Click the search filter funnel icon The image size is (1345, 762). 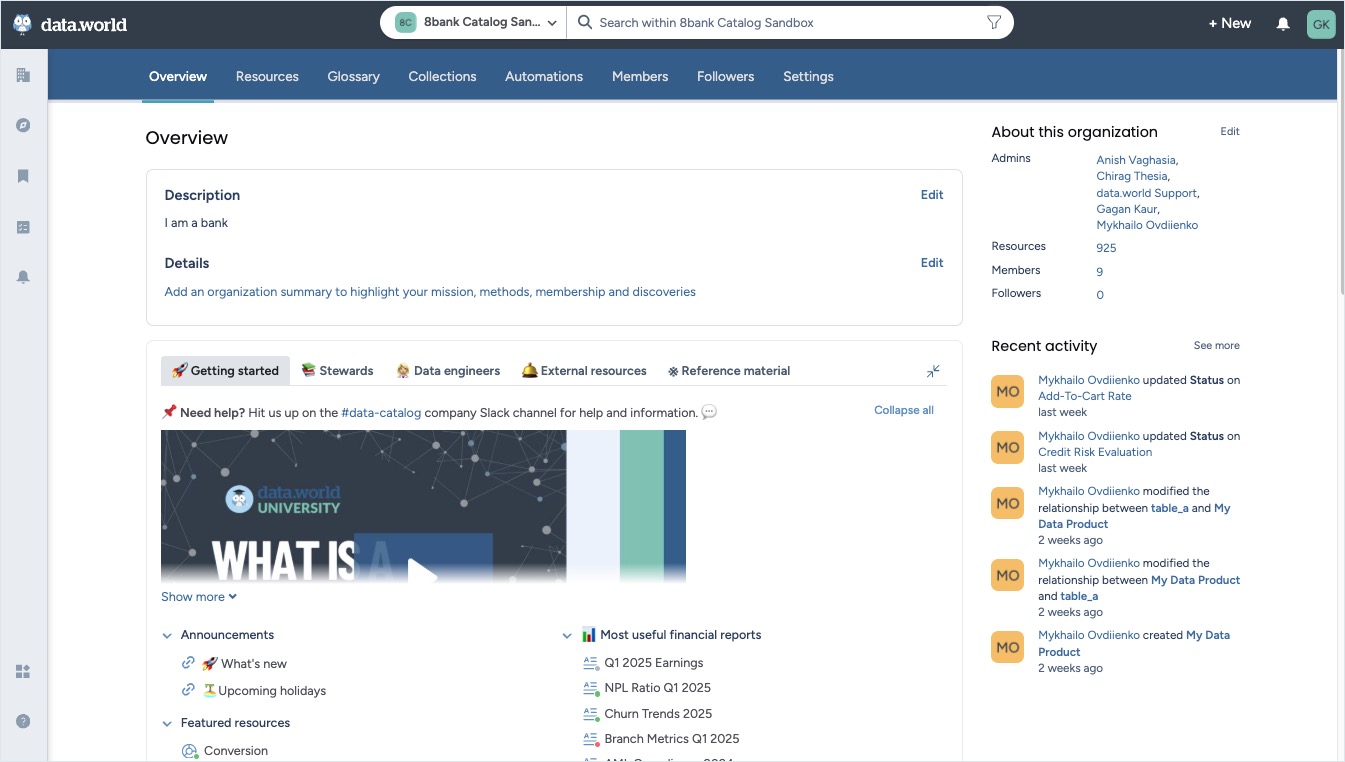(993, 22)
